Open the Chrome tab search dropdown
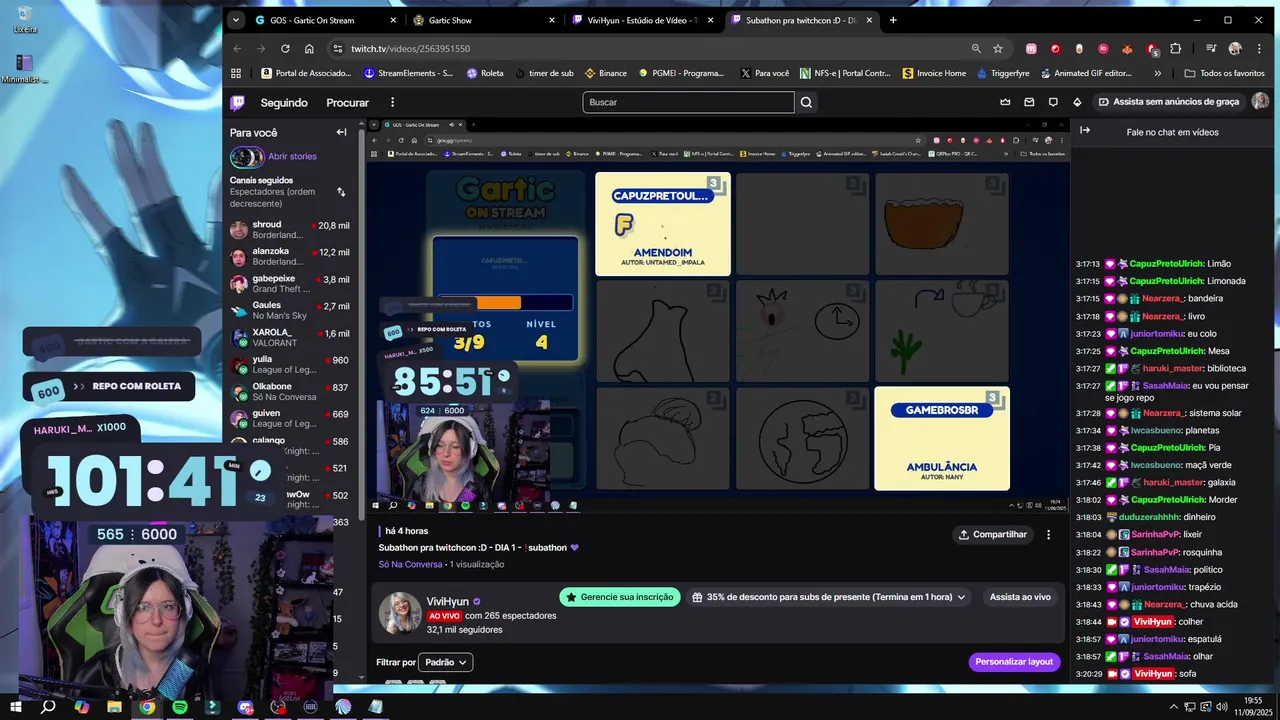 click(235, 20)
